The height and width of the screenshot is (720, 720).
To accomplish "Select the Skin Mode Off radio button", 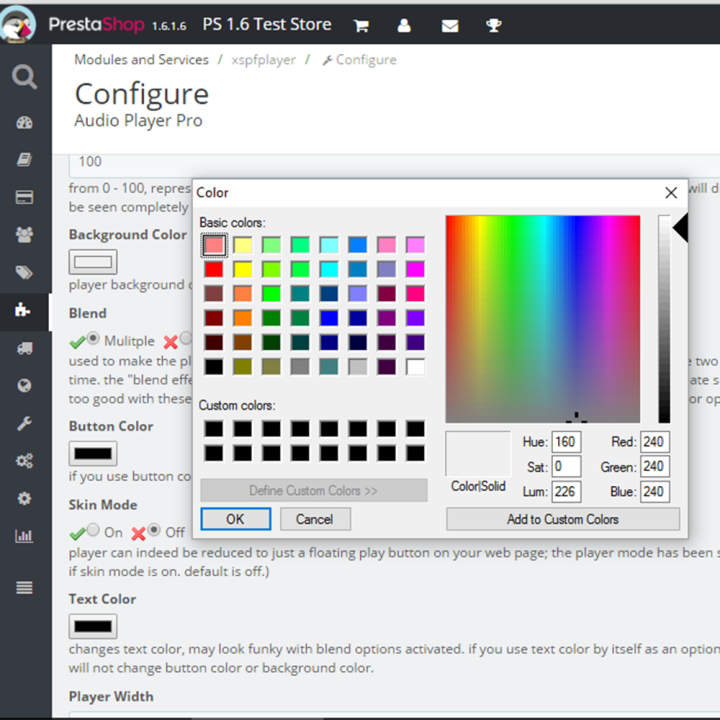I will tap(154, 530).
